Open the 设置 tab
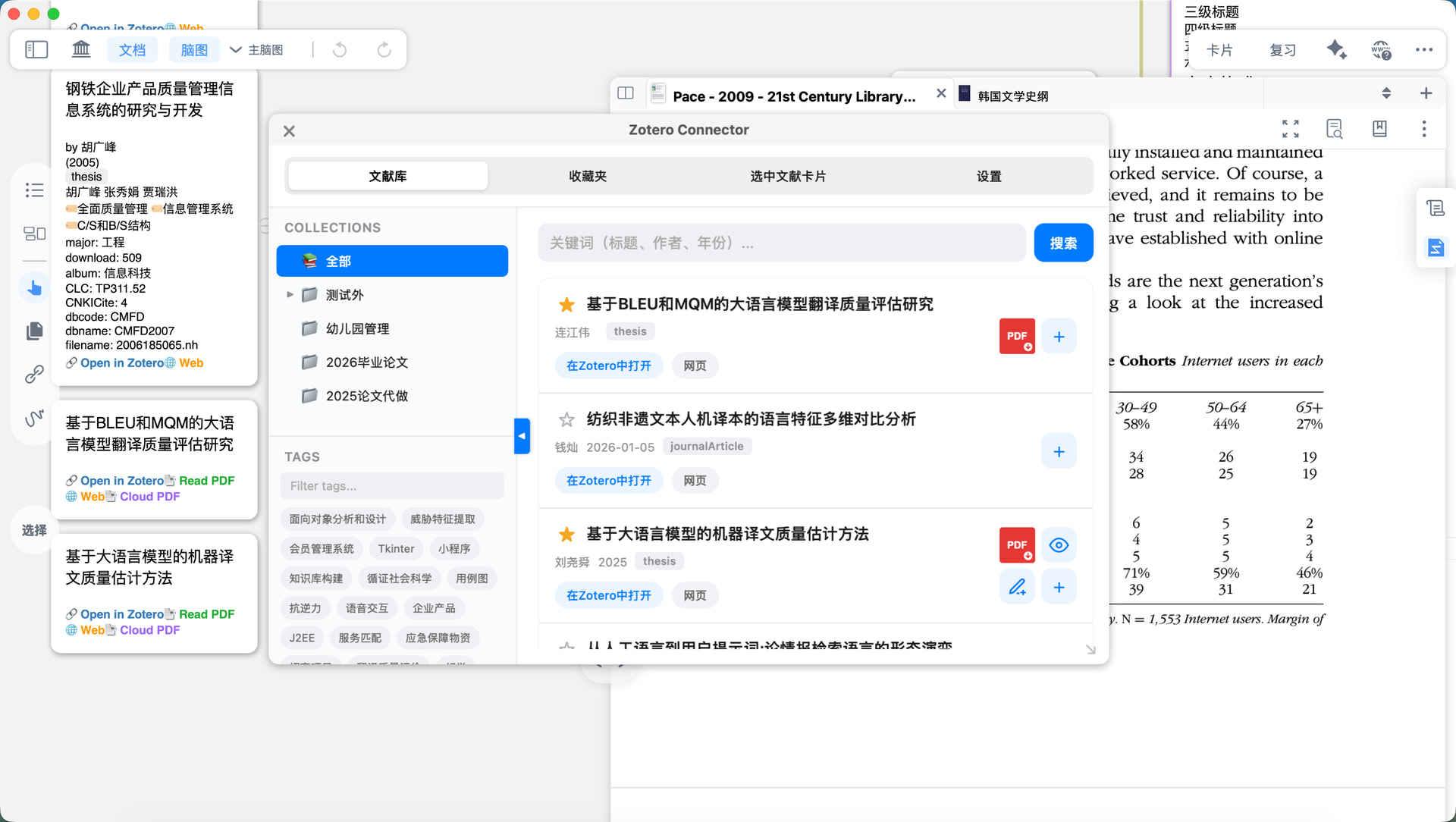The height and width of the screenshot is (822, 1456). 988,176
